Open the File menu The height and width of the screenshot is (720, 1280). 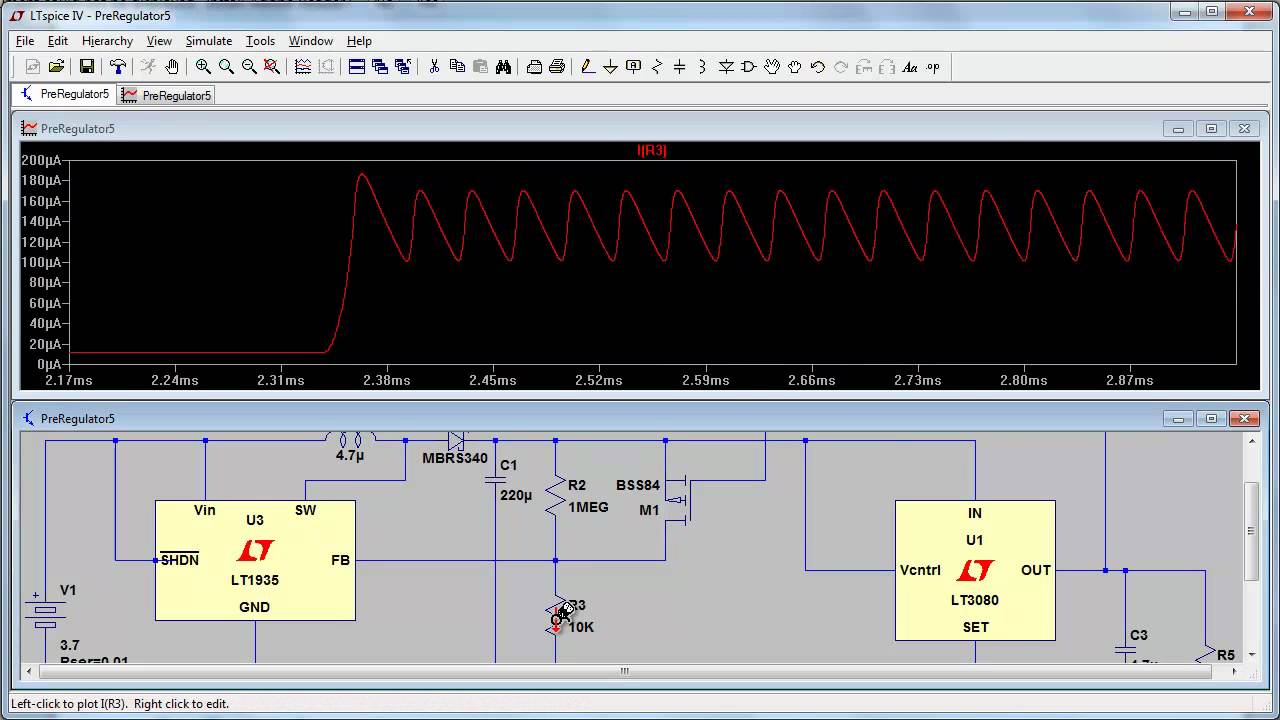[x=25, y=41]
